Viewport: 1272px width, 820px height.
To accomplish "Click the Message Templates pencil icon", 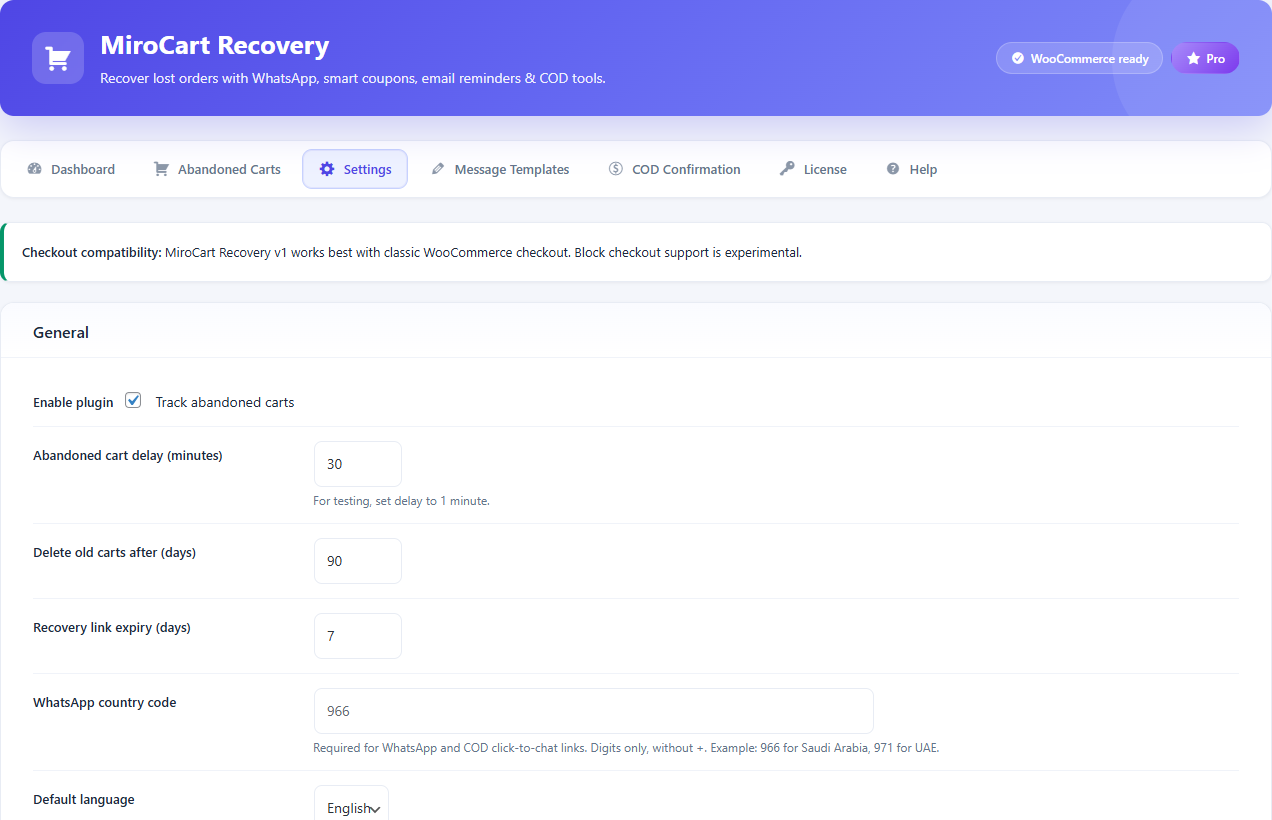I will pos(438,169).
